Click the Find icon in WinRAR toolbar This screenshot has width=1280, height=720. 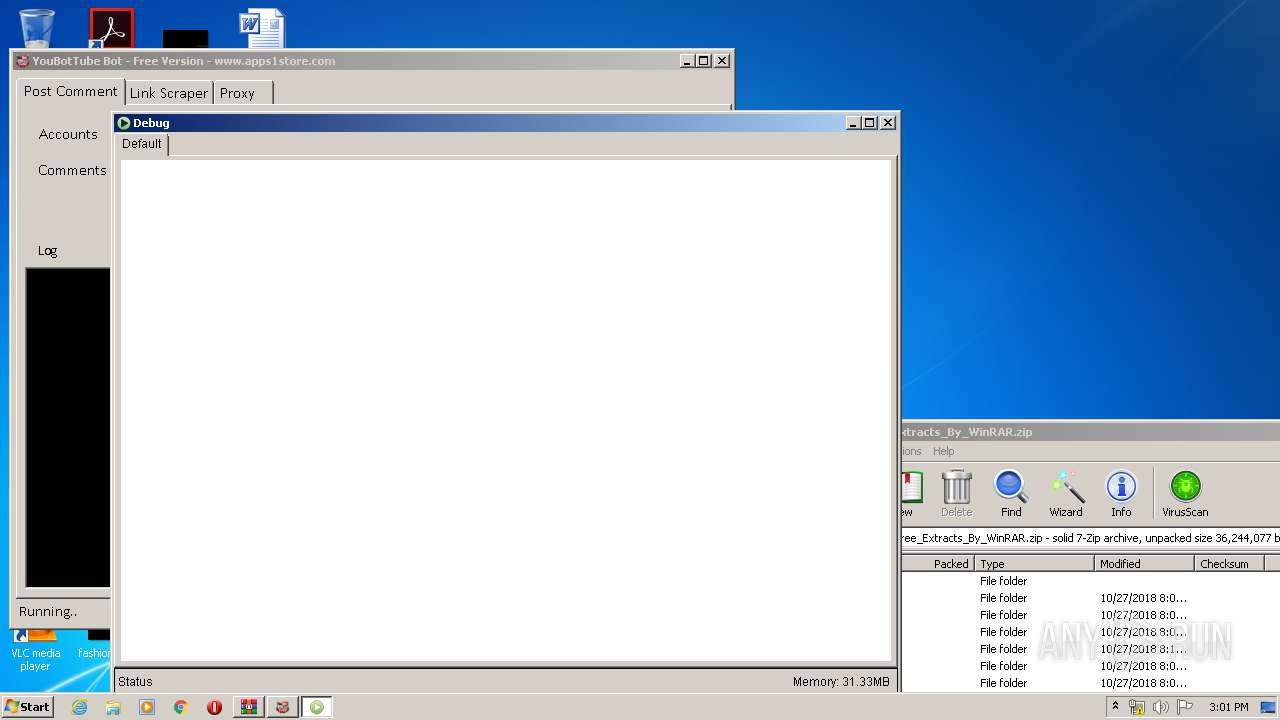(1011, 494)
